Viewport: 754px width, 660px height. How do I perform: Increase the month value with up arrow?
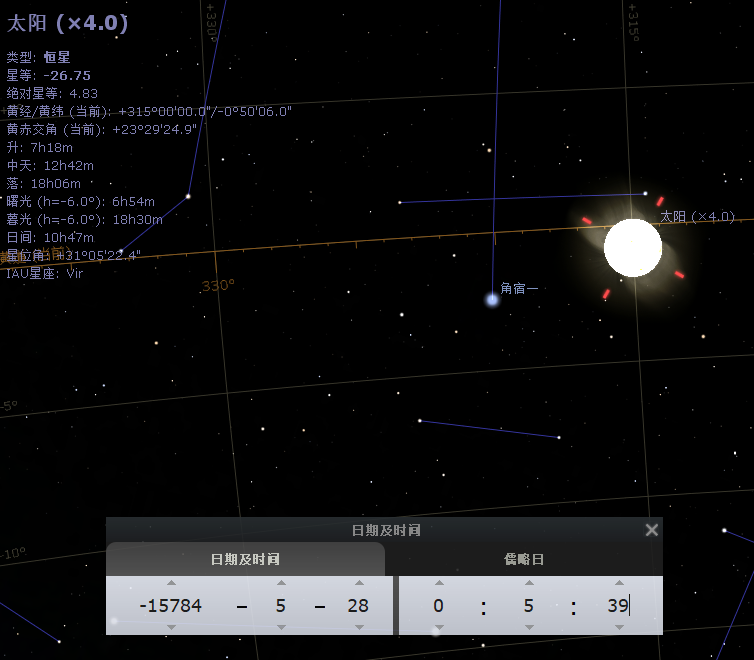pyautogui.click(x=281, y=583)
